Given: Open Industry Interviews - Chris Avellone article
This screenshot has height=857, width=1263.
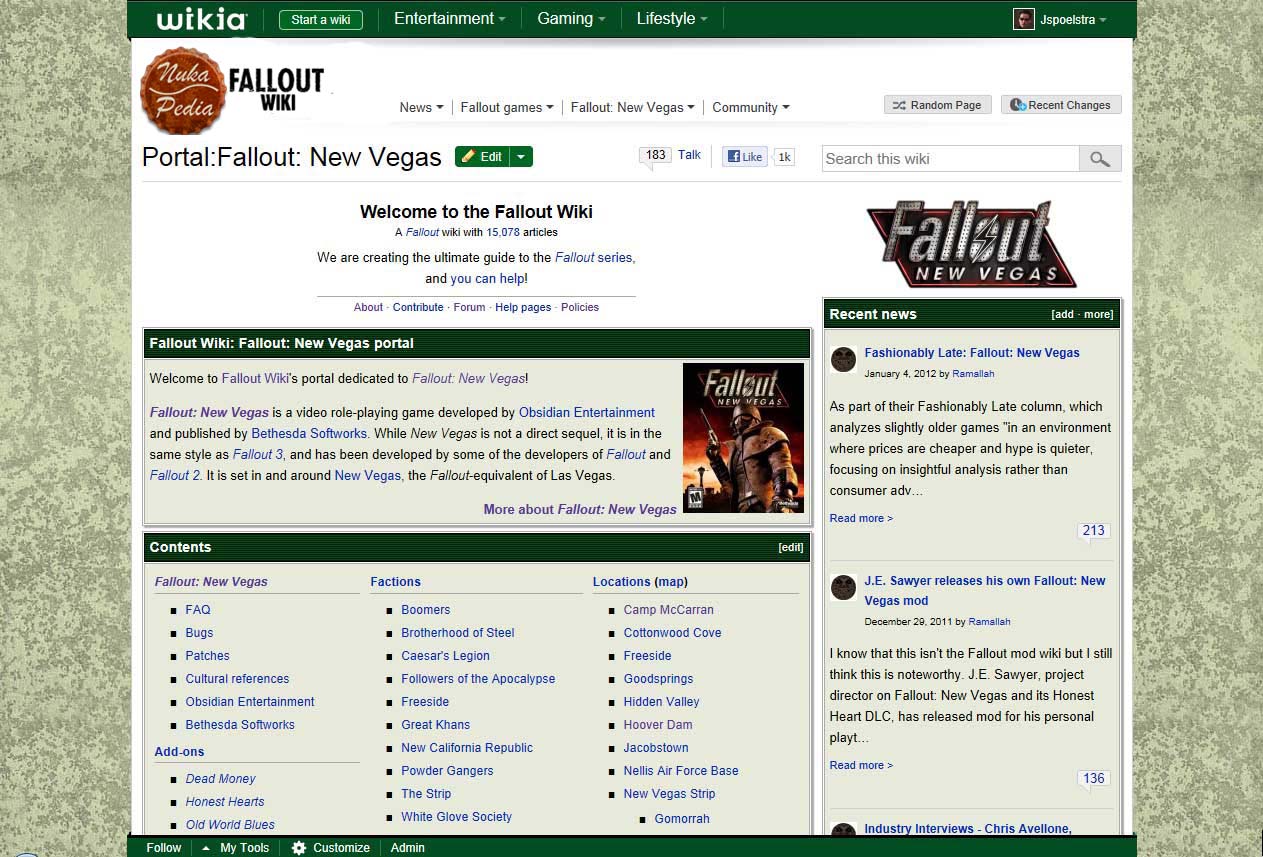Looking at the screenshot, I should [968, 828].
